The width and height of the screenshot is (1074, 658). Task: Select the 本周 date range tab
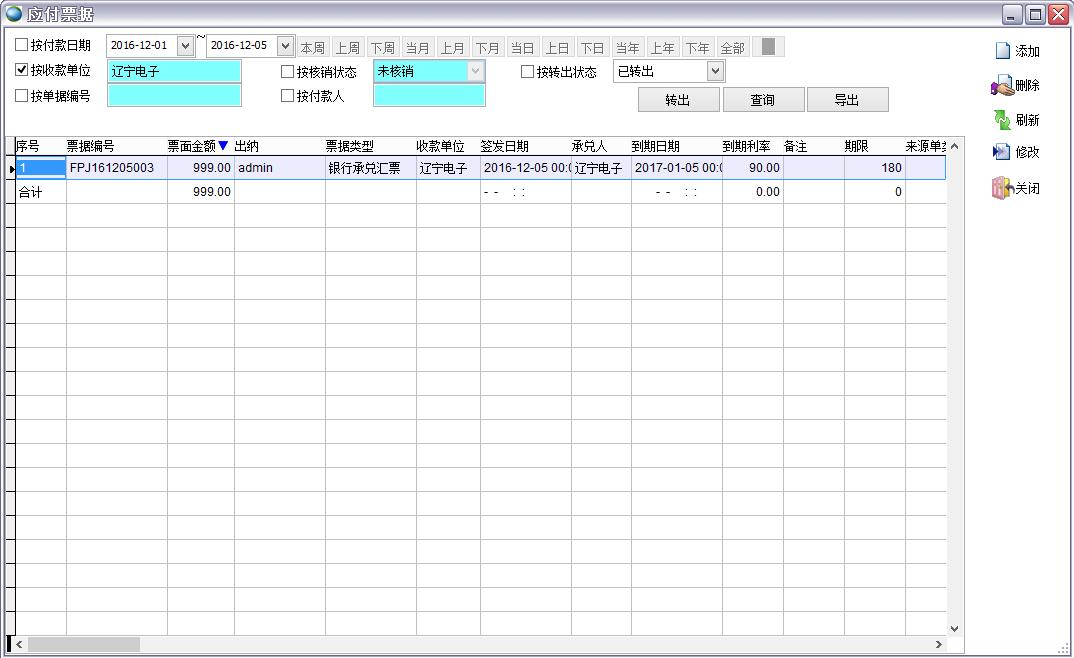pyautogui.click(x=313, y=48)
